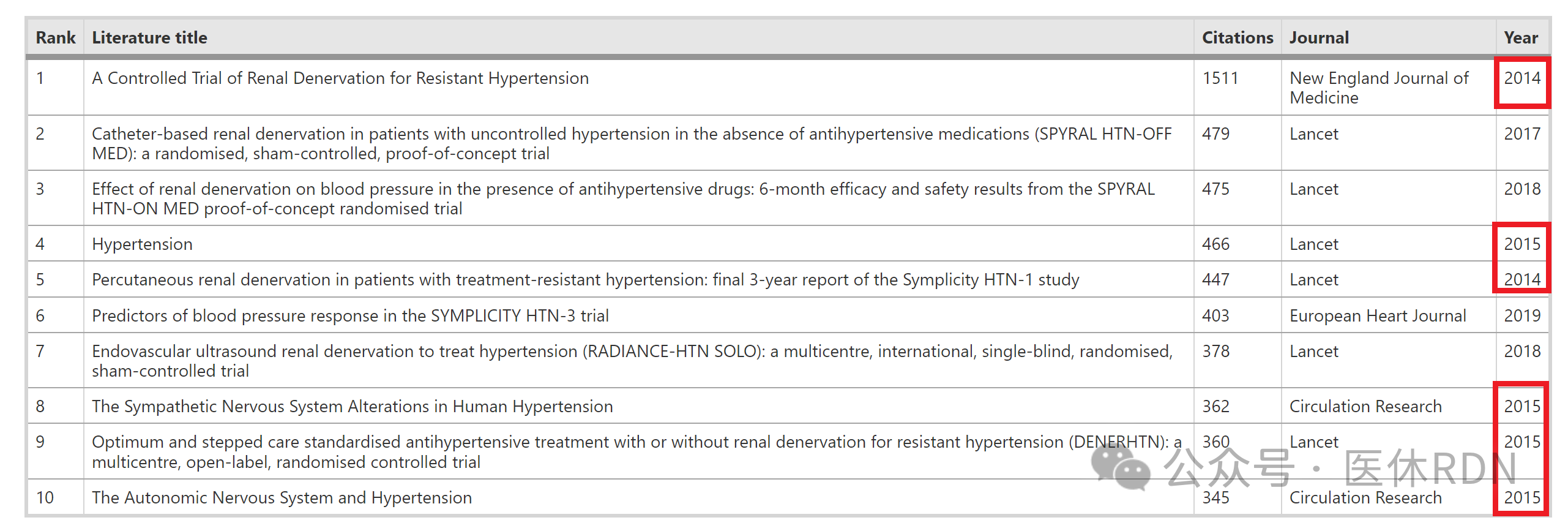Screen dimensions: 1568x531
Task: Select 'The Sympathetic Nervous System Alterations' title
Action: pyautogui.click(x=353, y=407)
